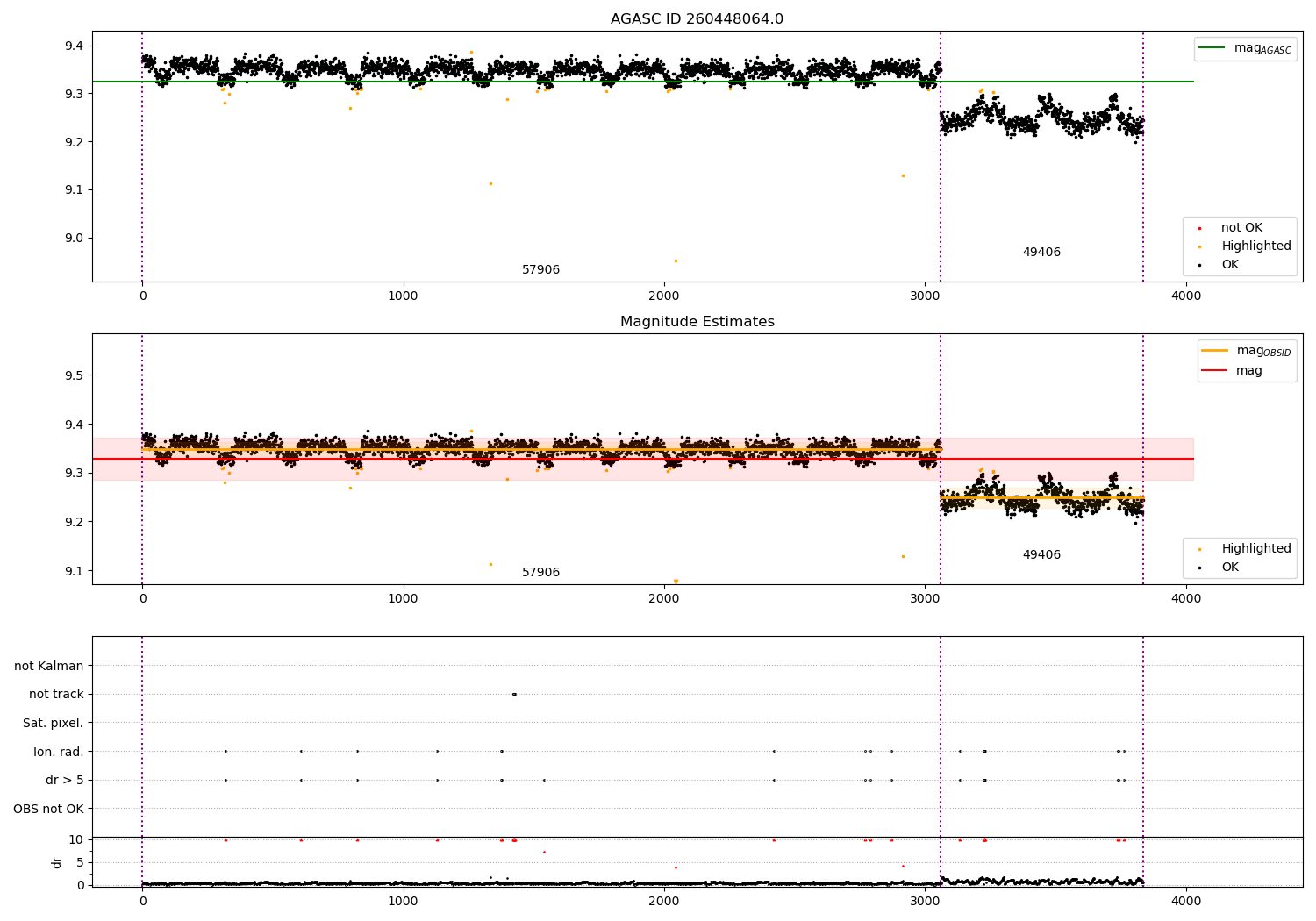Viewport: 1316px width, 921px height.
Task: Click the lowest orange outlier point in AGASC plot
Action: pos(676,261)
